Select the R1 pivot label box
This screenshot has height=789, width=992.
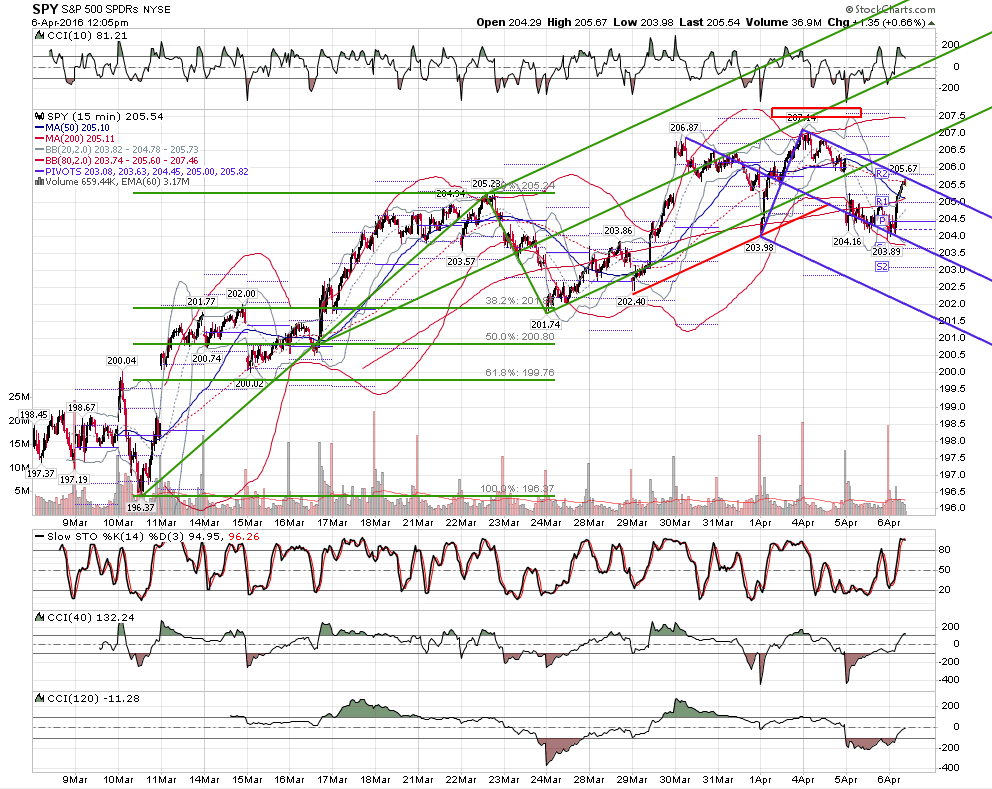pyautogui.click(x=882, y=202)
